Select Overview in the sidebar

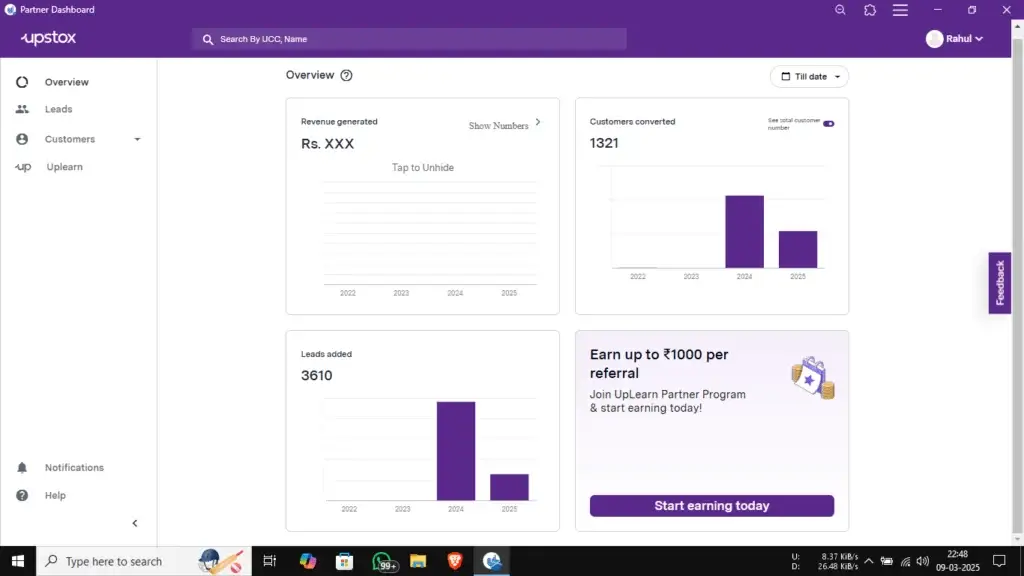pyautogui.click(x=66, y=82)
